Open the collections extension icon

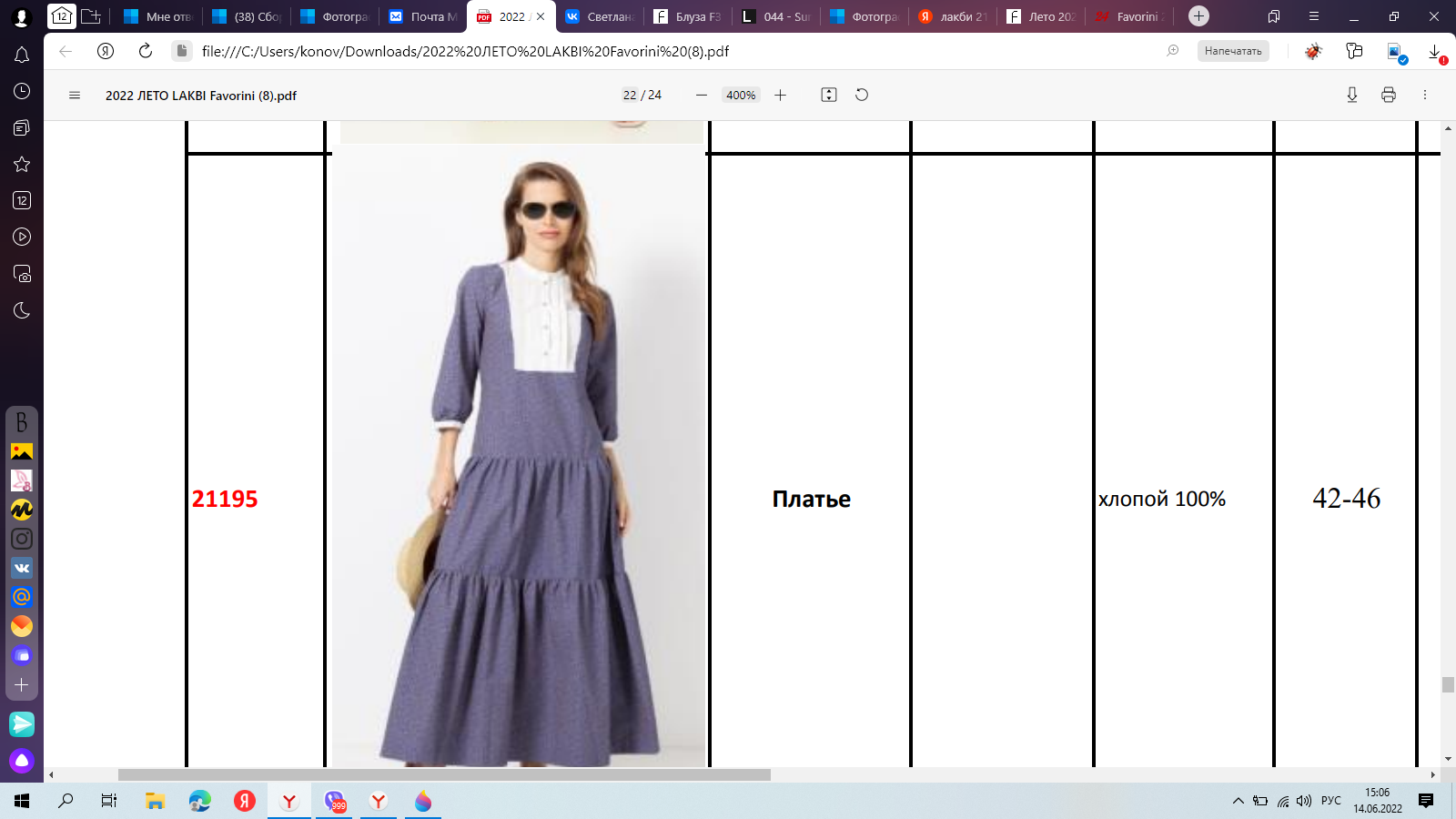point(1354,51)
